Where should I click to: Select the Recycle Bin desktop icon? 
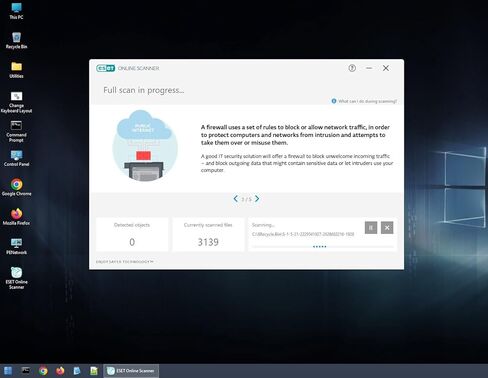pyautogui.click(x=16, y=40)
